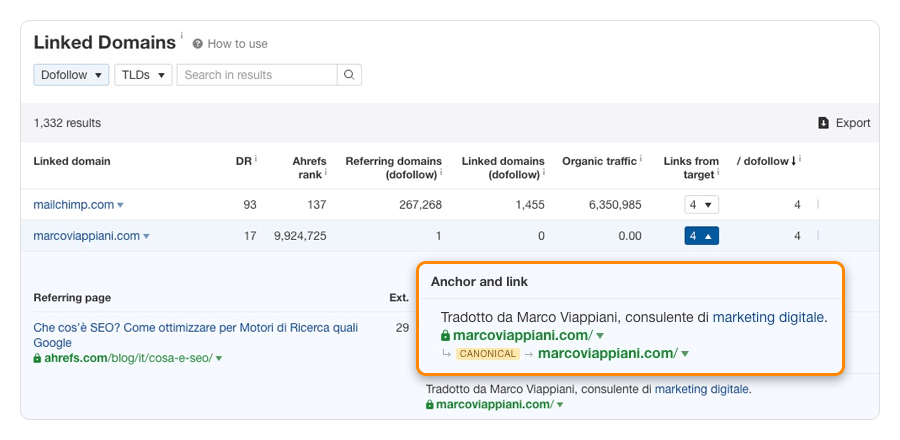Click the Export download icon
The width and height of the screenshot is (900, 440).
click(x=823, y=123)
